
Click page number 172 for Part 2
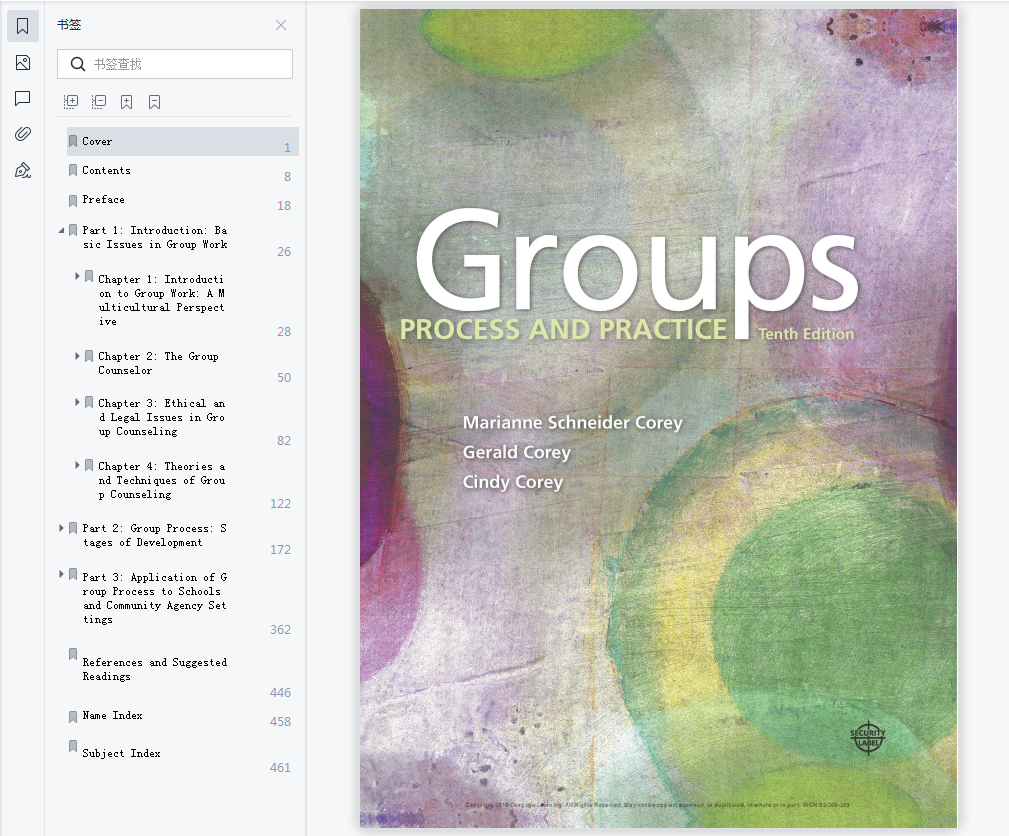tap(280, 550)
